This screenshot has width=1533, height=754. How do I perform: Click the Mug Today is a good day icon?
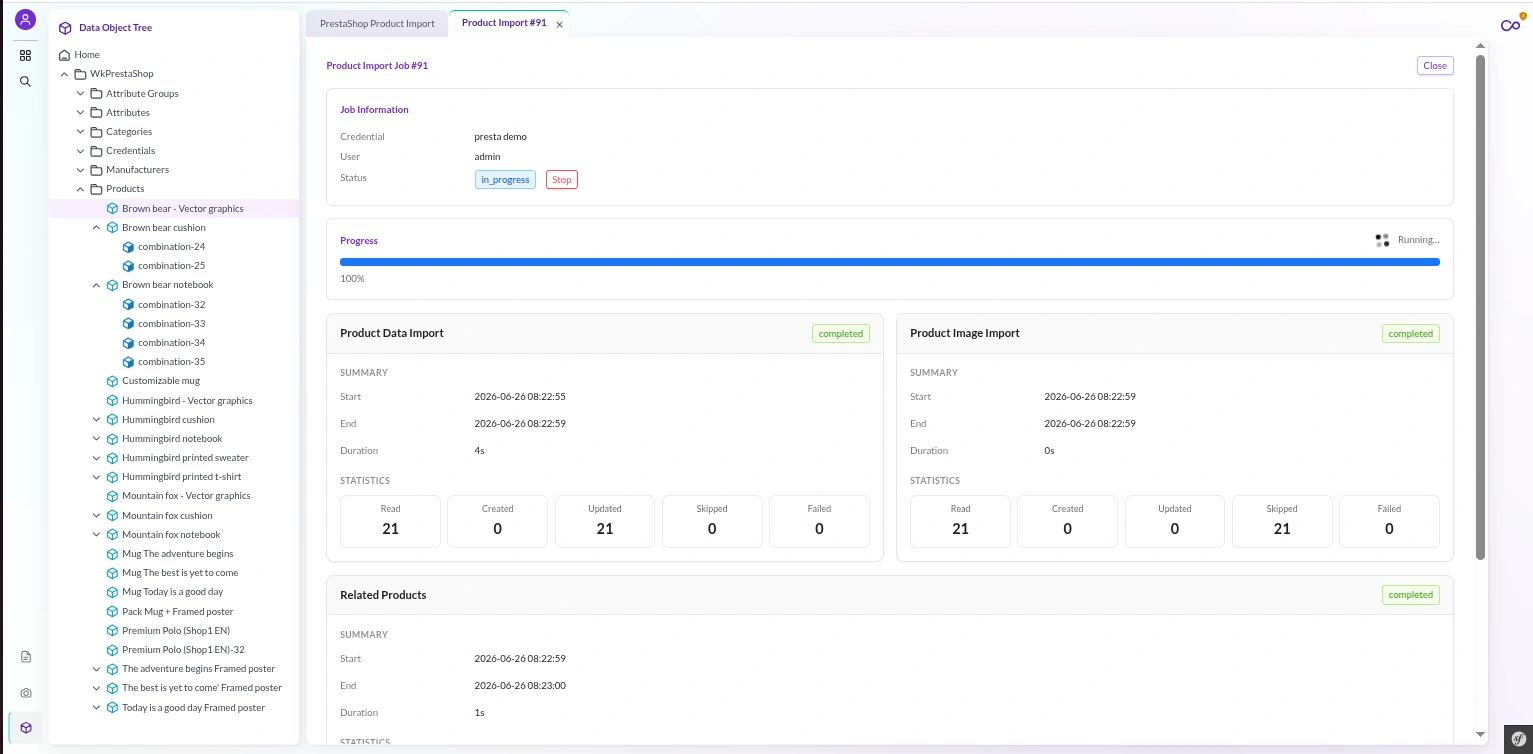113,592
